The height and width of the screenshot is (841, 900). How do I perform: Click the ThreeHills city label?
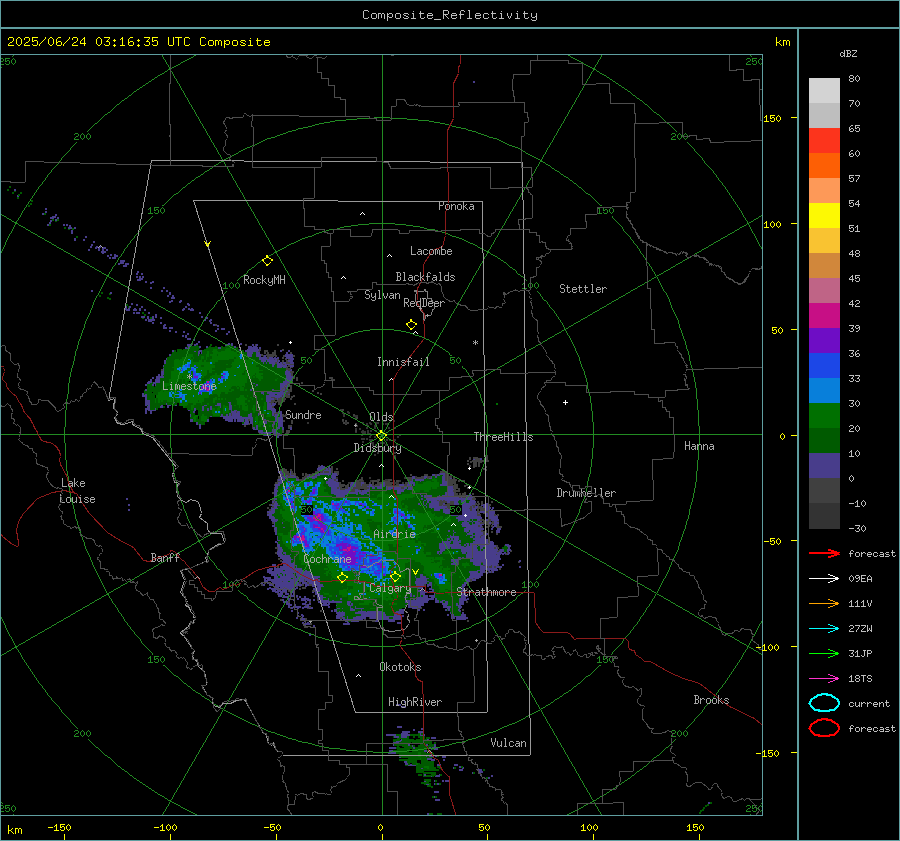pos(503,437)
